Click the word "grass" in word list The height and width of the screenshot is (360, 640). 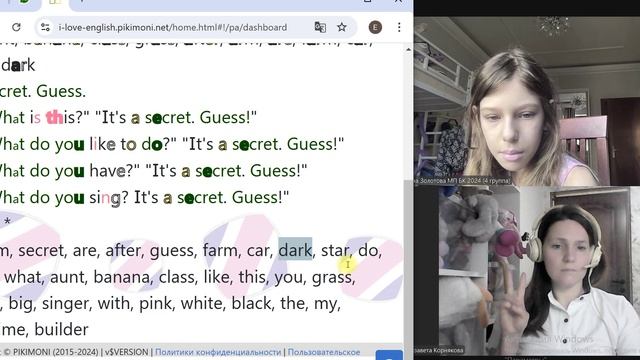(331, 277)
